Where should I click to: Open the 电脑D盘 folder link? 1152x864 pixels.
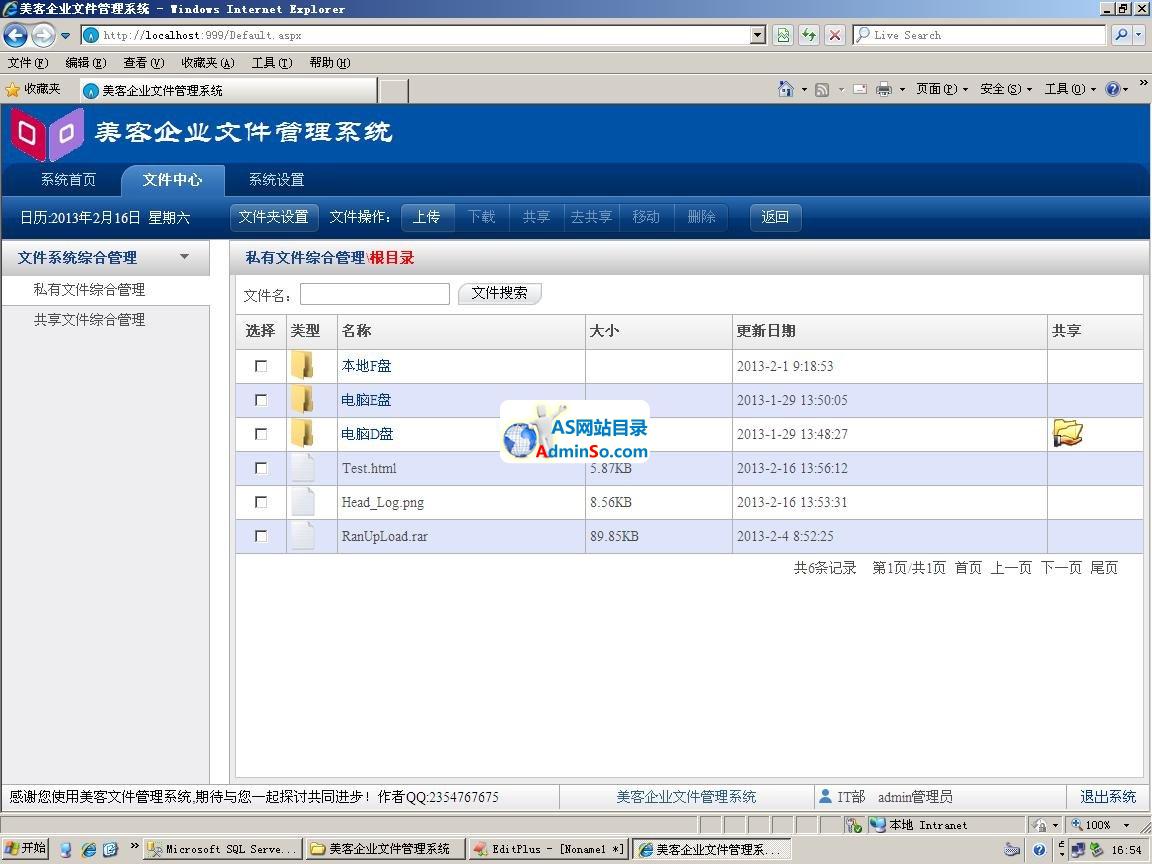[367, 434]
